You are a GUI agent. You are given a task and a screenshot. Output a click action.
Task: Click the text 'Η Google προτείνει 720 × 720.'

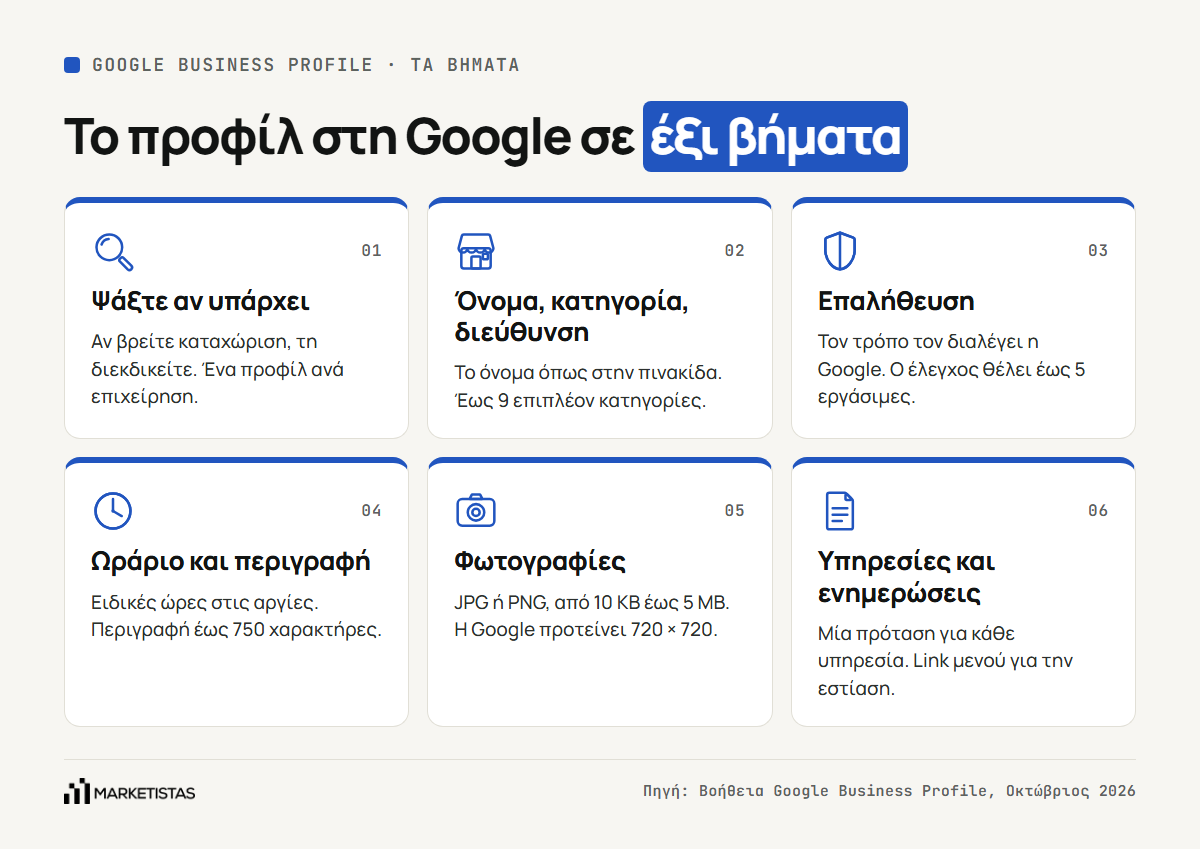[x=586, y=631]
